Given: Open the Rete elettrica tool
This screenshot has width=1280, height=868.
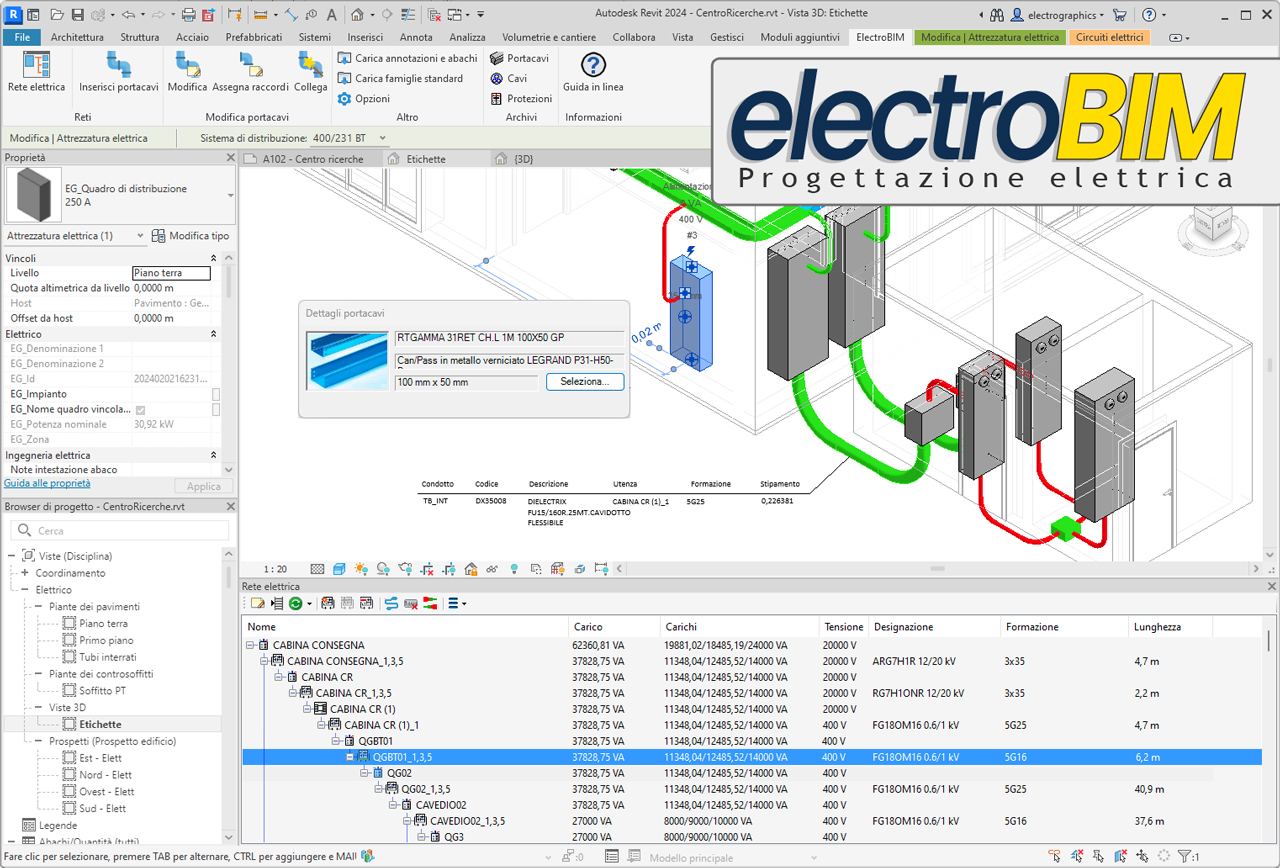Looking at the screenshot, I should [36, 73].
